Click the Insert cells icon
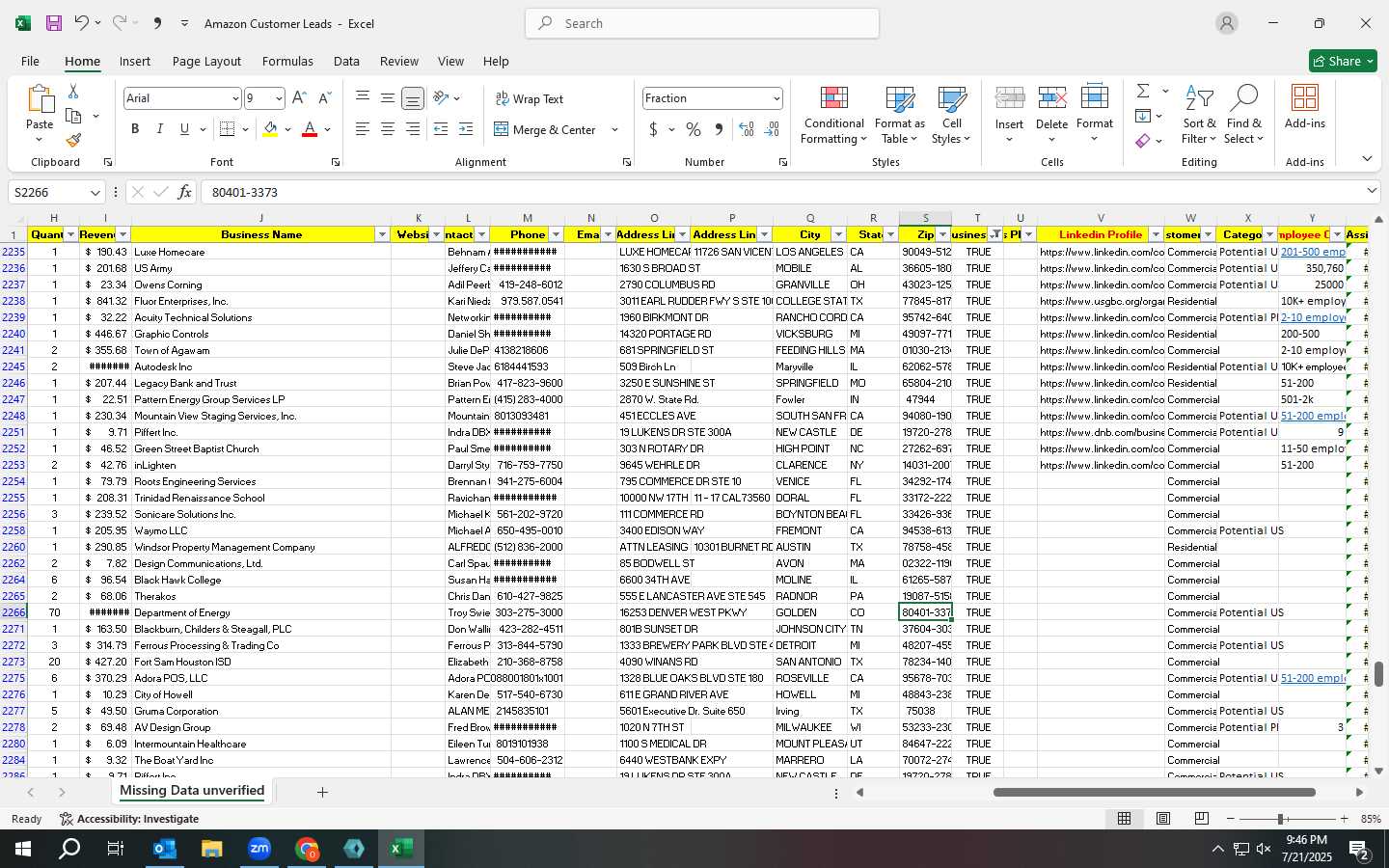This screenshot has height=868, width=1389. coord(1009,99)
